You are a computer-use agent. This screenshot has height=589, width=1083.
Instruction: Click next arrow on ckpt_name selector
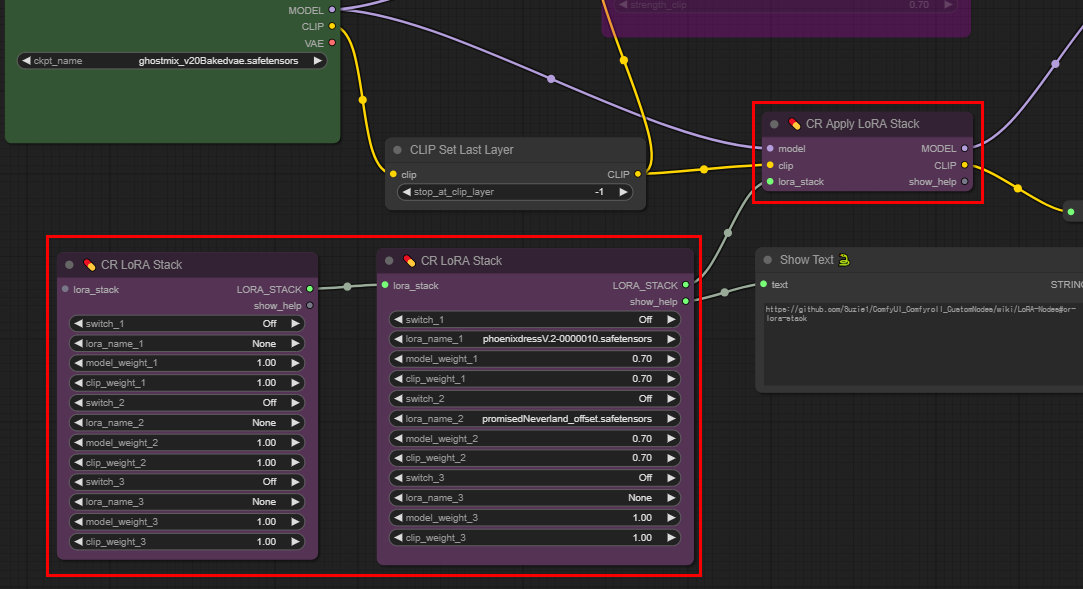(x=318, y=61)
